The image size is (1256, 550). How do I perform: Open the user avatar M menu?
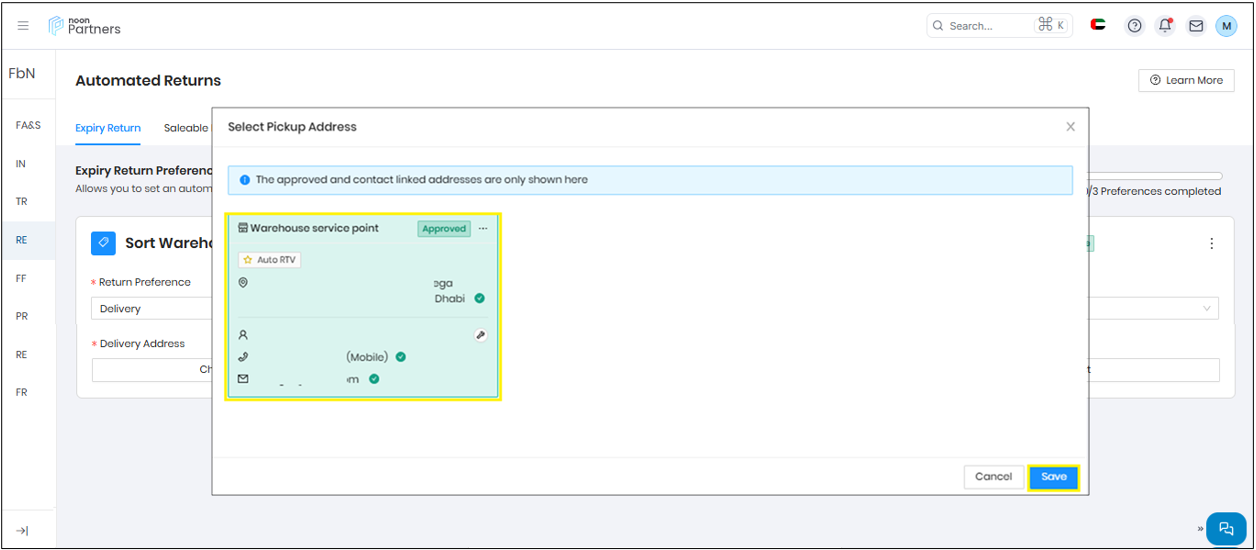point(1226,26)
